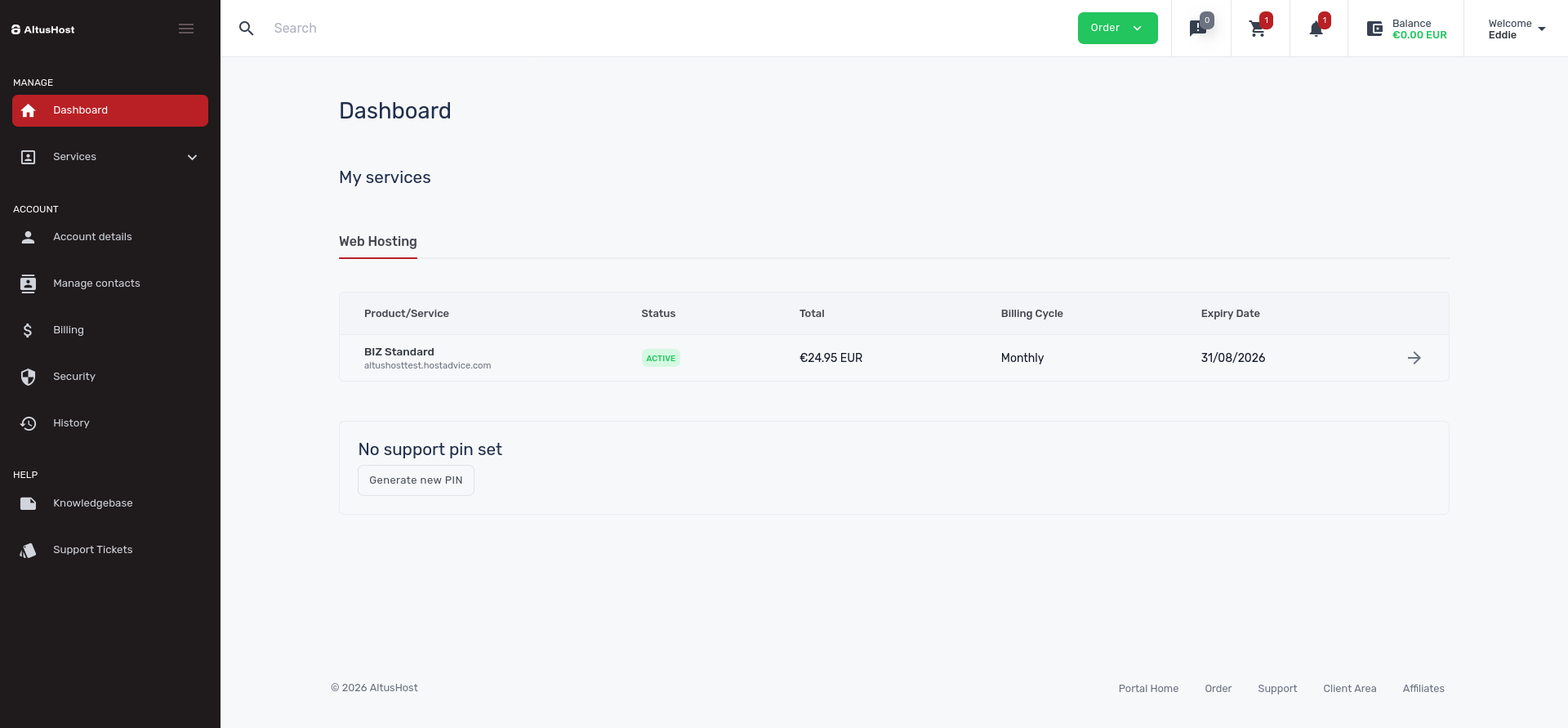Click the Balance €0.00 EUR text
1568x728 pixels.
coord(1419,29)
